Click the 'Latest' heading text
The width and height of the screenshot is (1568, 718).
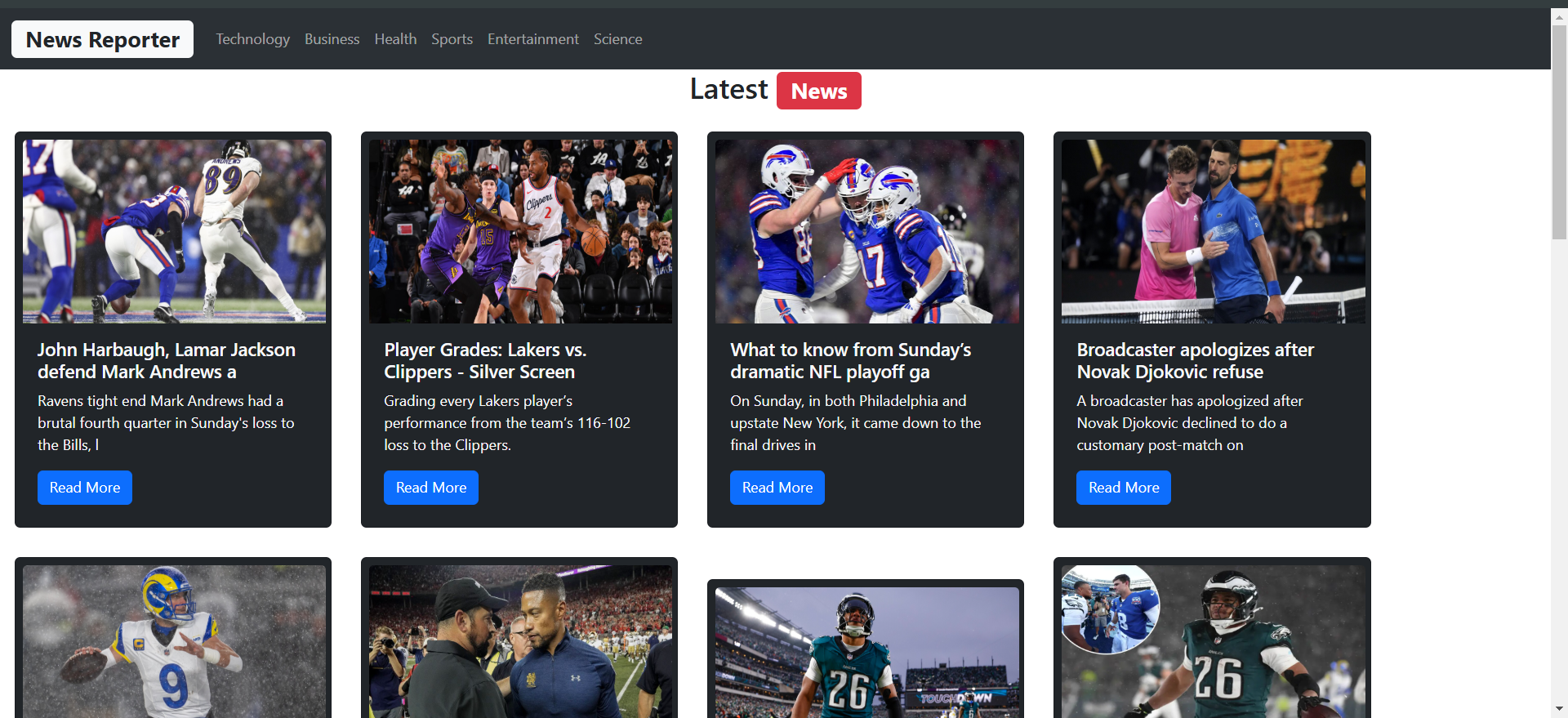click(x=728, y=89)
